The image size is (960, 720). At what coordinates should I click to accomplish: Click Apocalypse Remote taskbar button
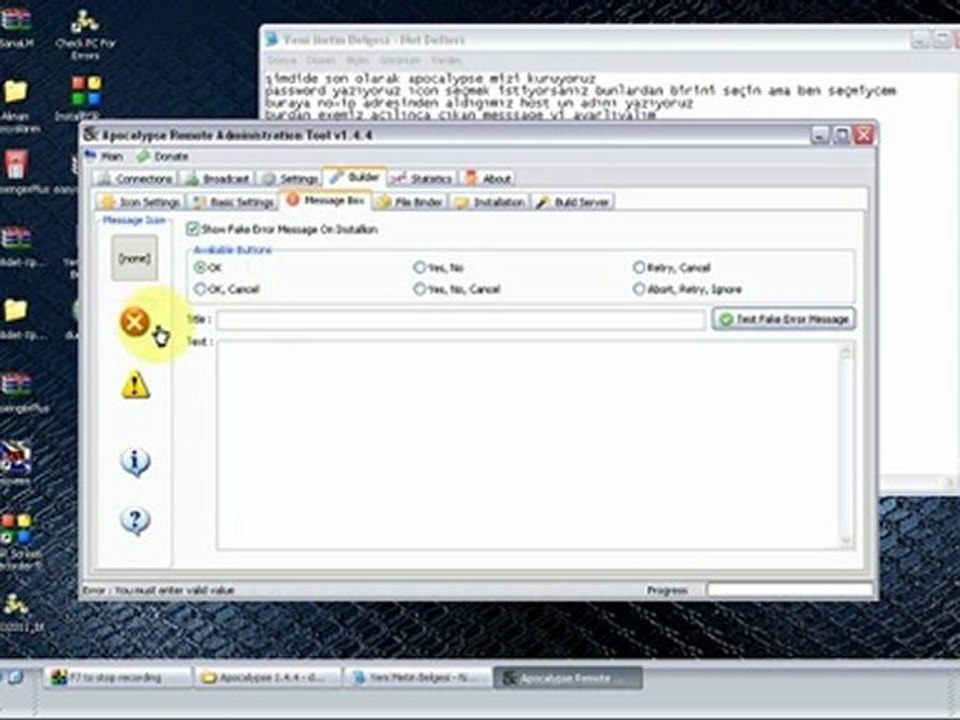568,678
